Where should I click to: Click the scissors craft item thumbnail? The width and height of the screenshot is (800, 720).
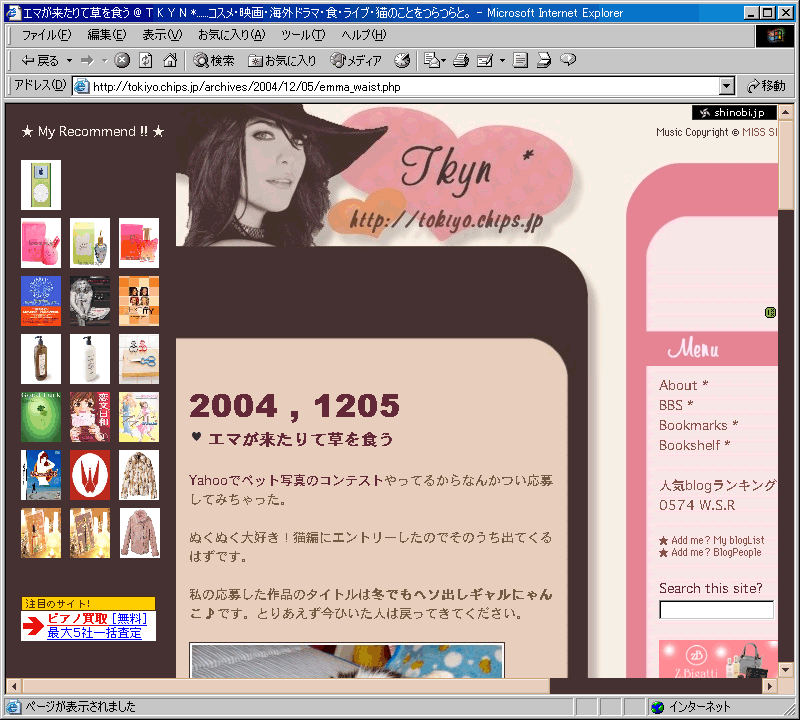click(x=139, y=359)
